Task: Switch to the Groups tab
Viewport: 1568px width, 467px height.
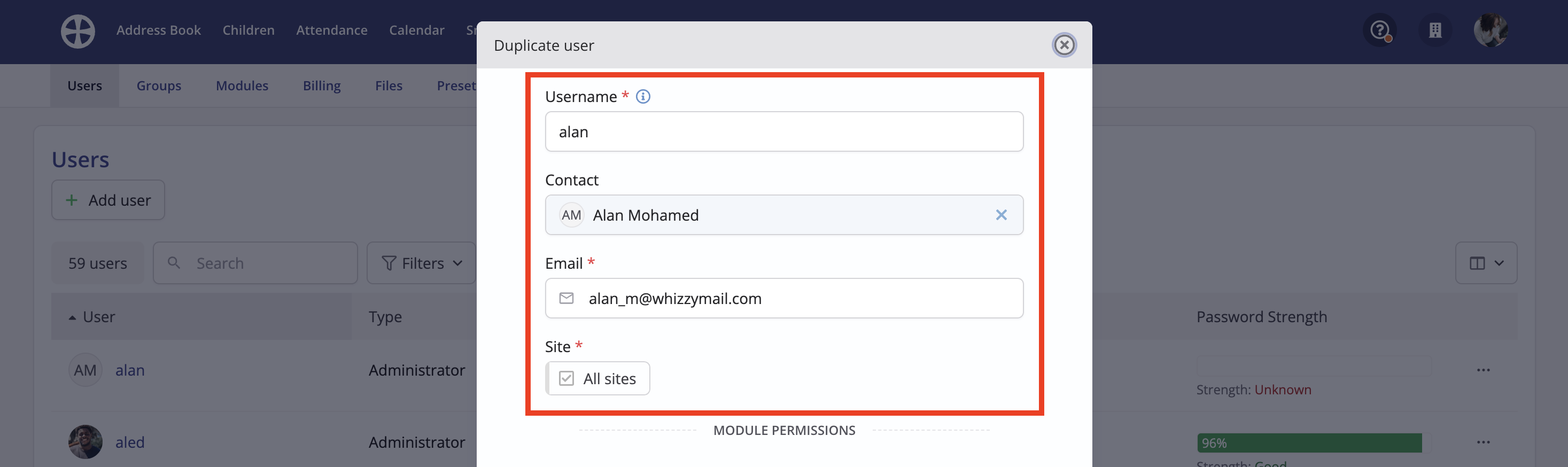Action: (159, 86)
